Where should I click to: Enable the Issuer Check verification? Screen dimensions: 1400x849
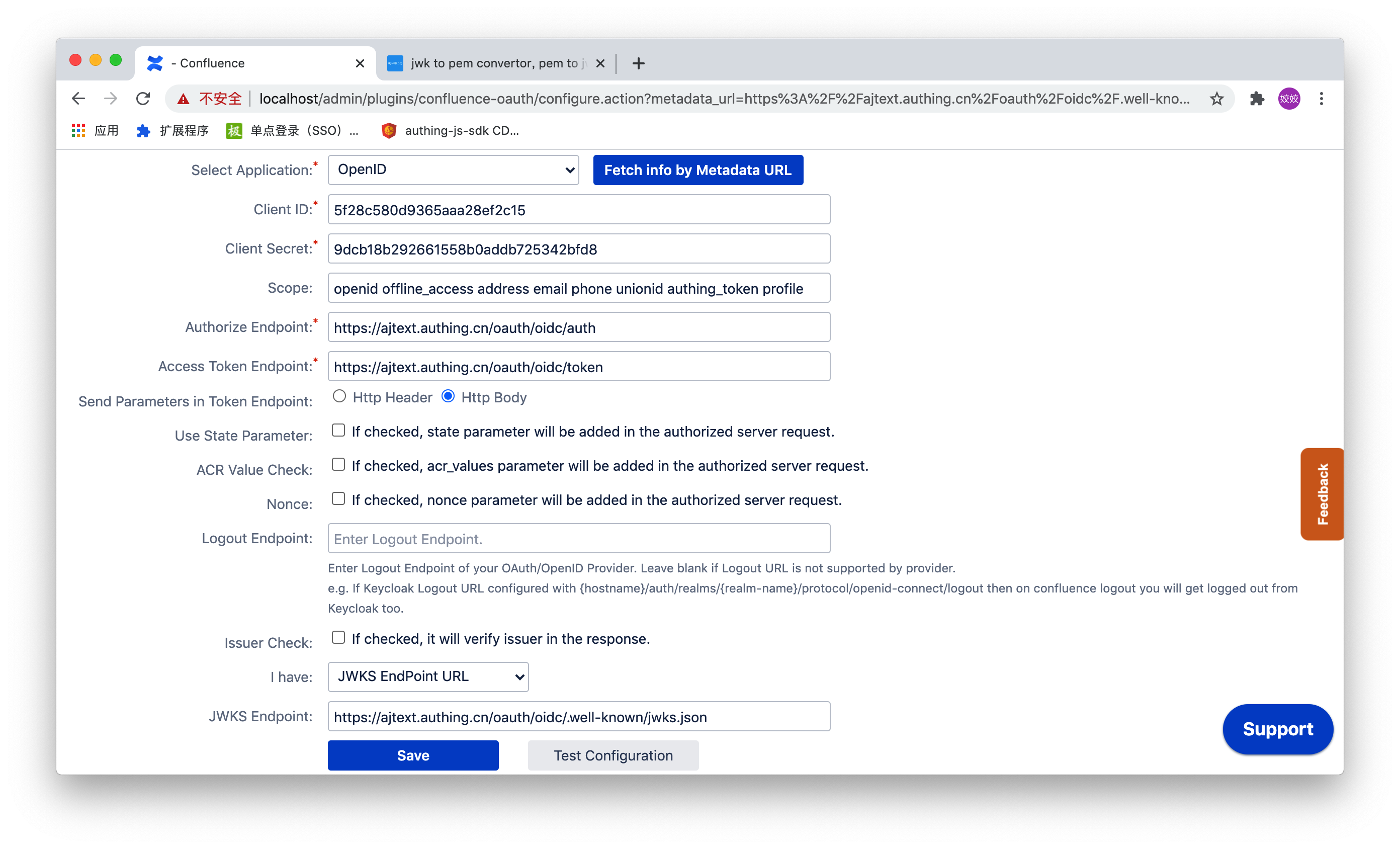click(338, 637)
